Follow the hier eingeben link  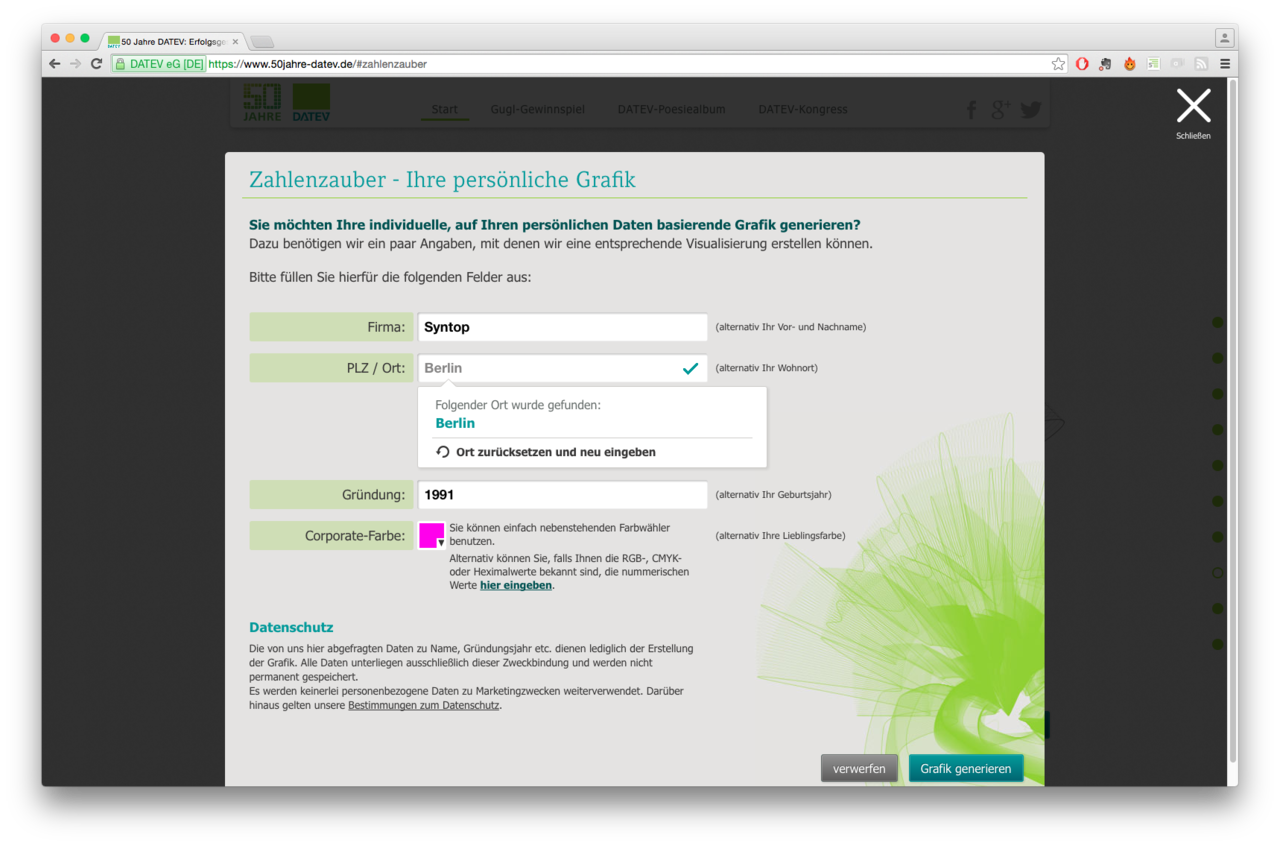click(x=516, y=585)
